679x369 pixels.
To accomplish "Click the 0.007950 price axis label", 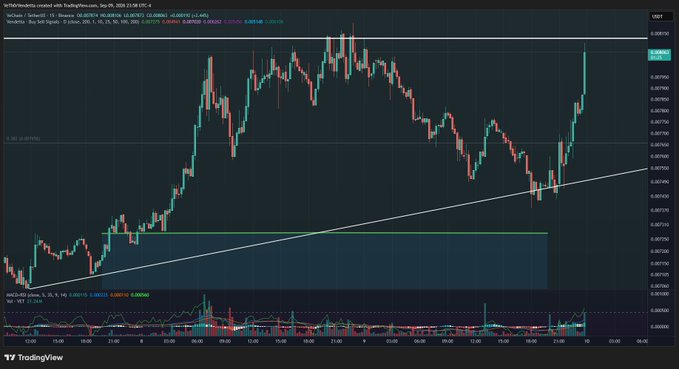I will pyautogui.click(x=660, y=77).
